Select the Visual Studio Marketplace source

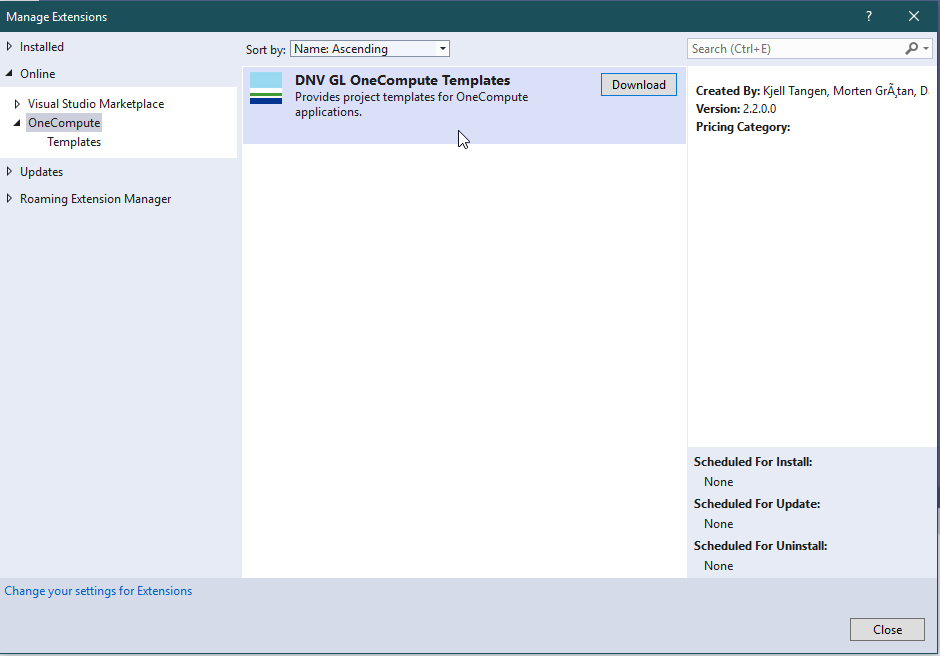pyautogui.click(x=96, y=104)
